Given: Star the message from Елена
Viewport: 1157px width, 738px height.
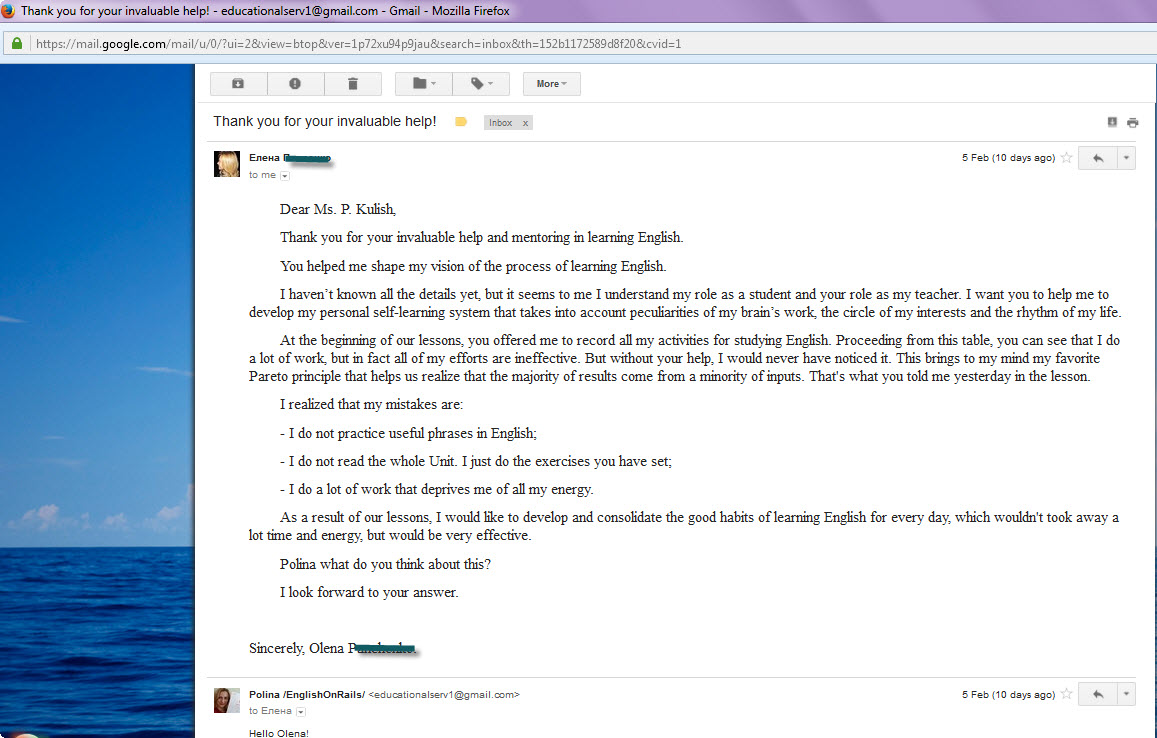Looking at the screenshot, I should 1066,158.
